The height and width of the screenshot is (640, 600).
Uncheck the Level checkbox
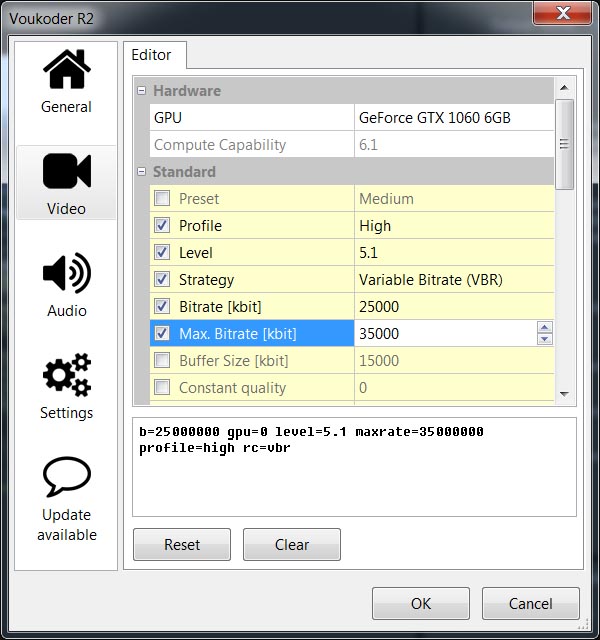(162, 252)
